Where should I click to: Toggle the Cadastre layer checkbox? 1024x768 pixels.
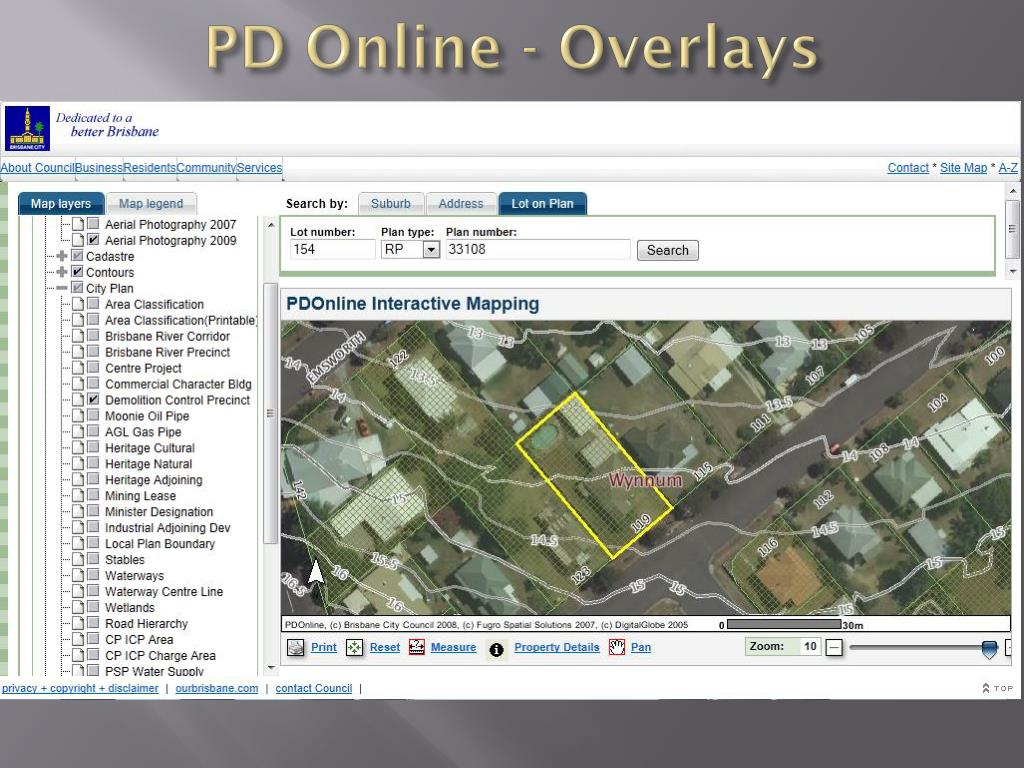[x=77, y=256]
